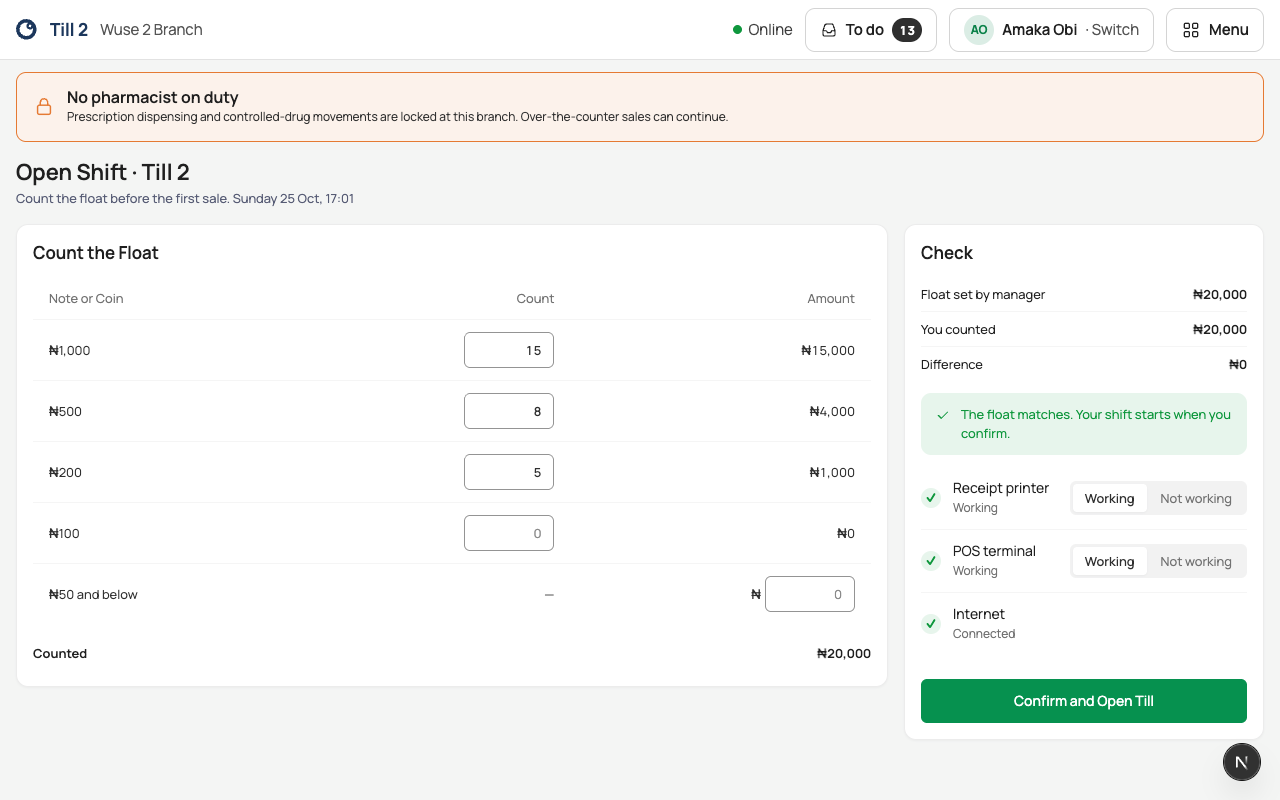Click the ₦500 count field
The width and height of the screenshot is (1280, 800).
point(509,411)
